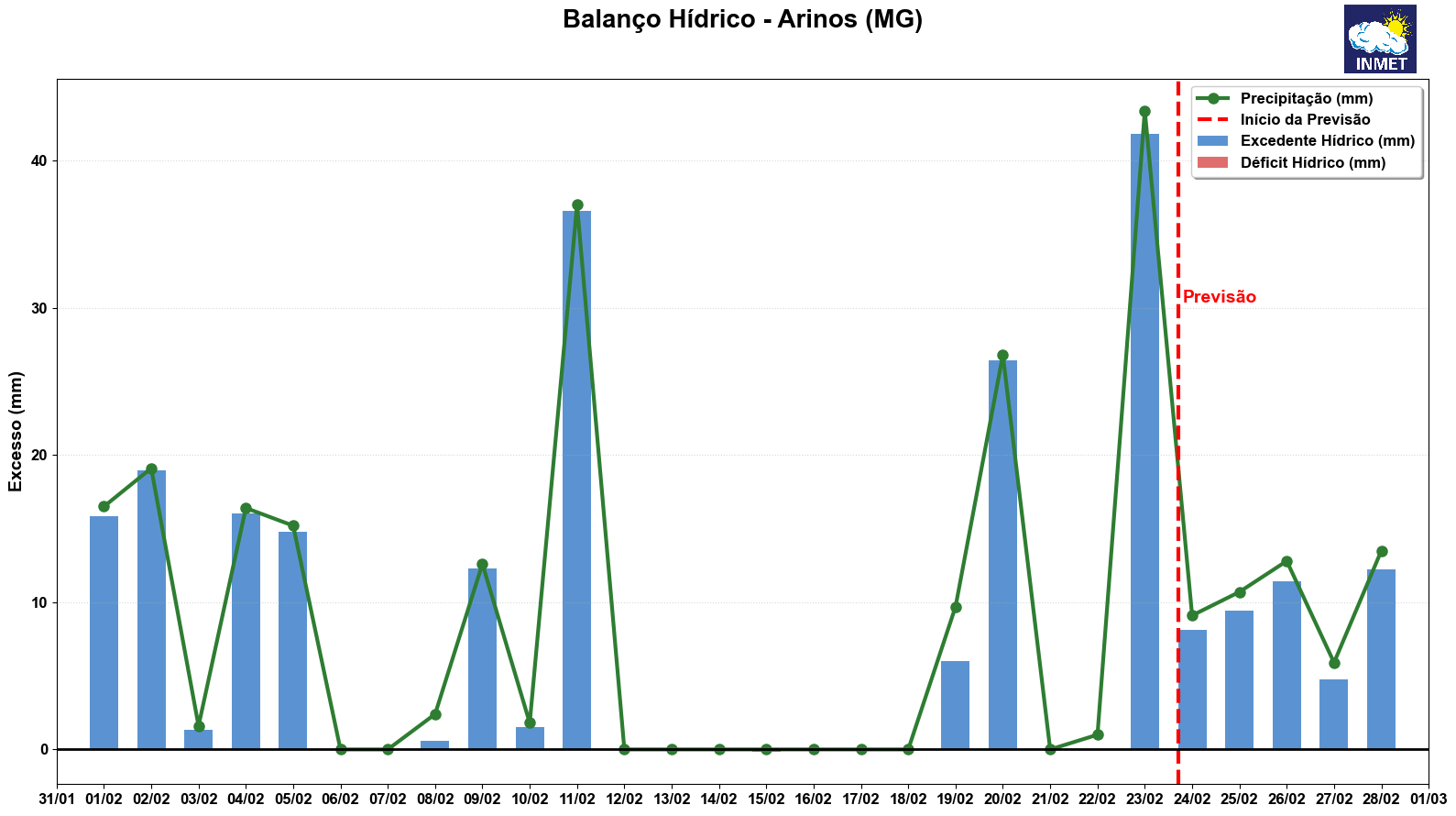Image resolution: width=1456 pixels, height=816 pixels.
Task: Click the '01/03' x-axis date label
Action: click(1429, 799)
